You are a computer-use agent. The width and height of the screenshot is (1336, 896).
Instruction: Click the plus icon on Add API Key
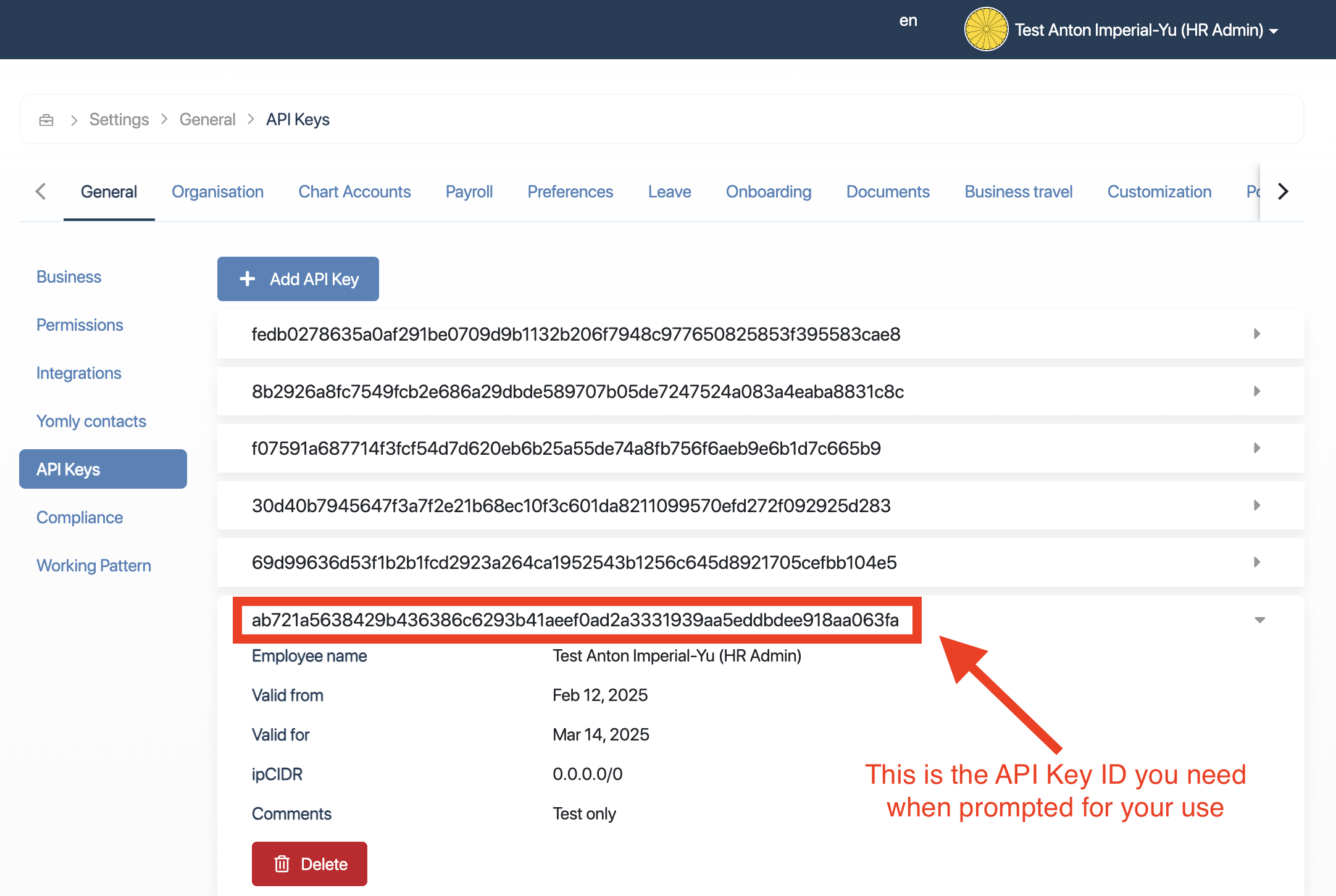point(247,279)
